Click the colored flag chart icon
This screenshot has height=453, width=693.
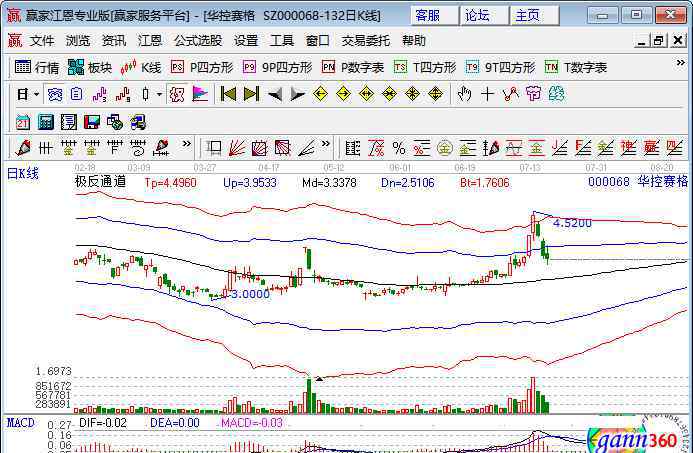coord(200,94)
